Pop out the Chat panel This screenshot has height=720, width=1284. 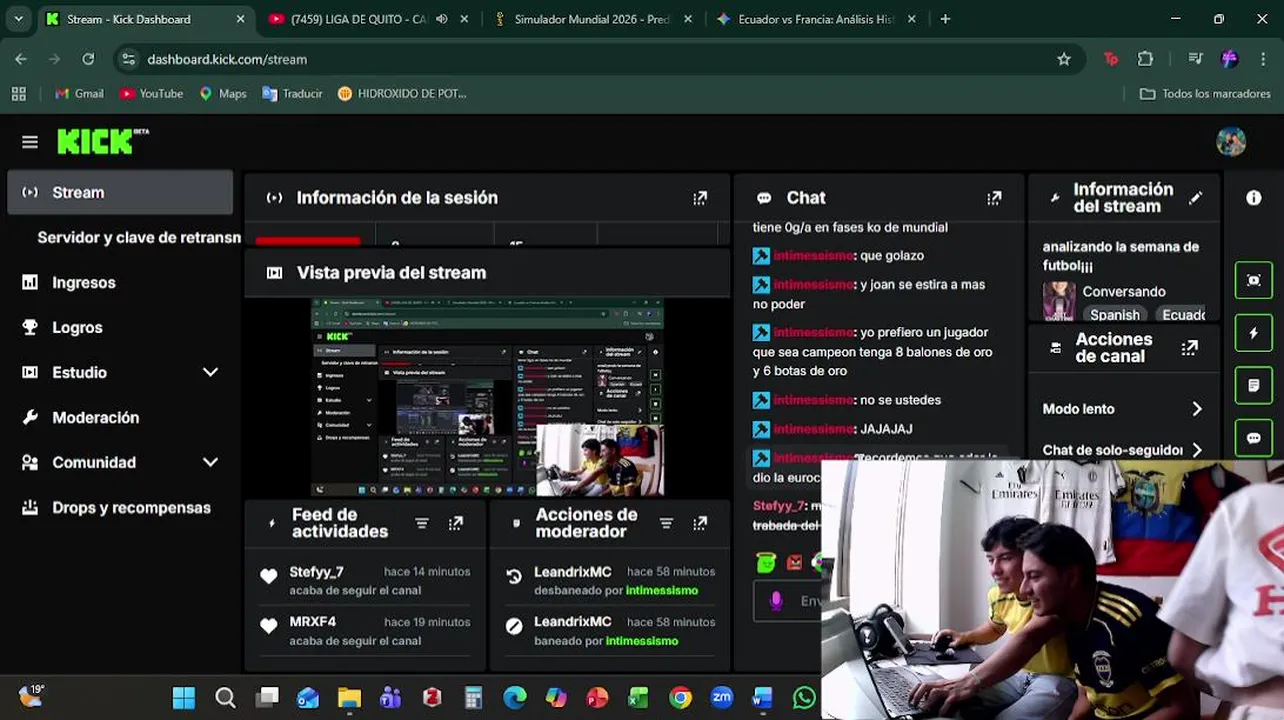pos(994,198)
